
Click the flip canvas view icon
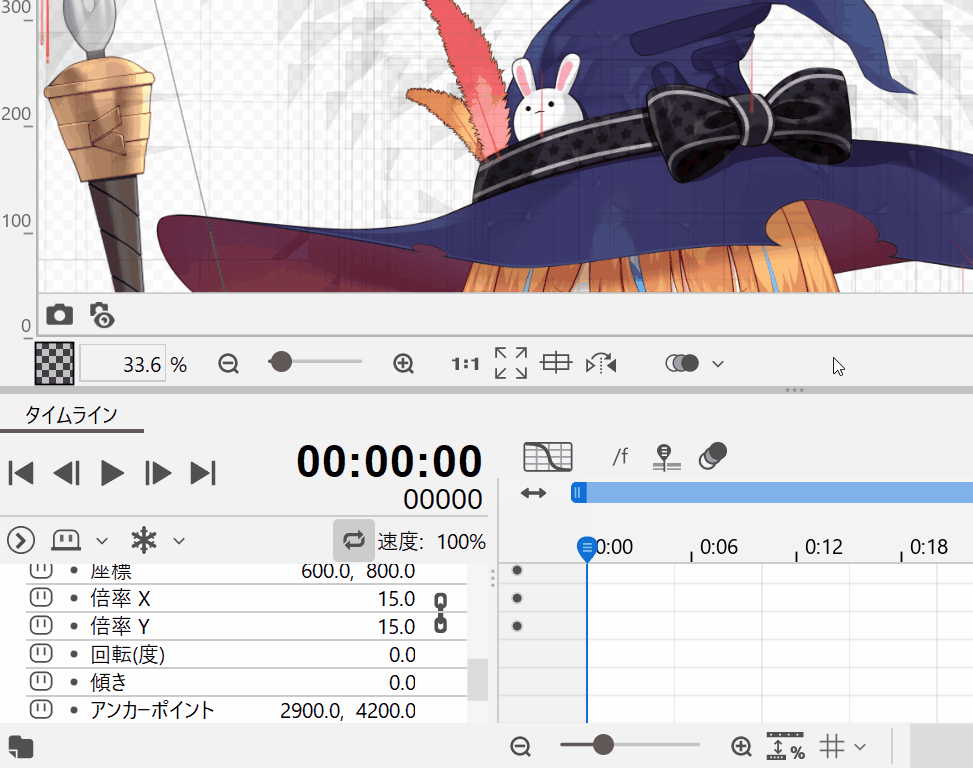point(601,364)
